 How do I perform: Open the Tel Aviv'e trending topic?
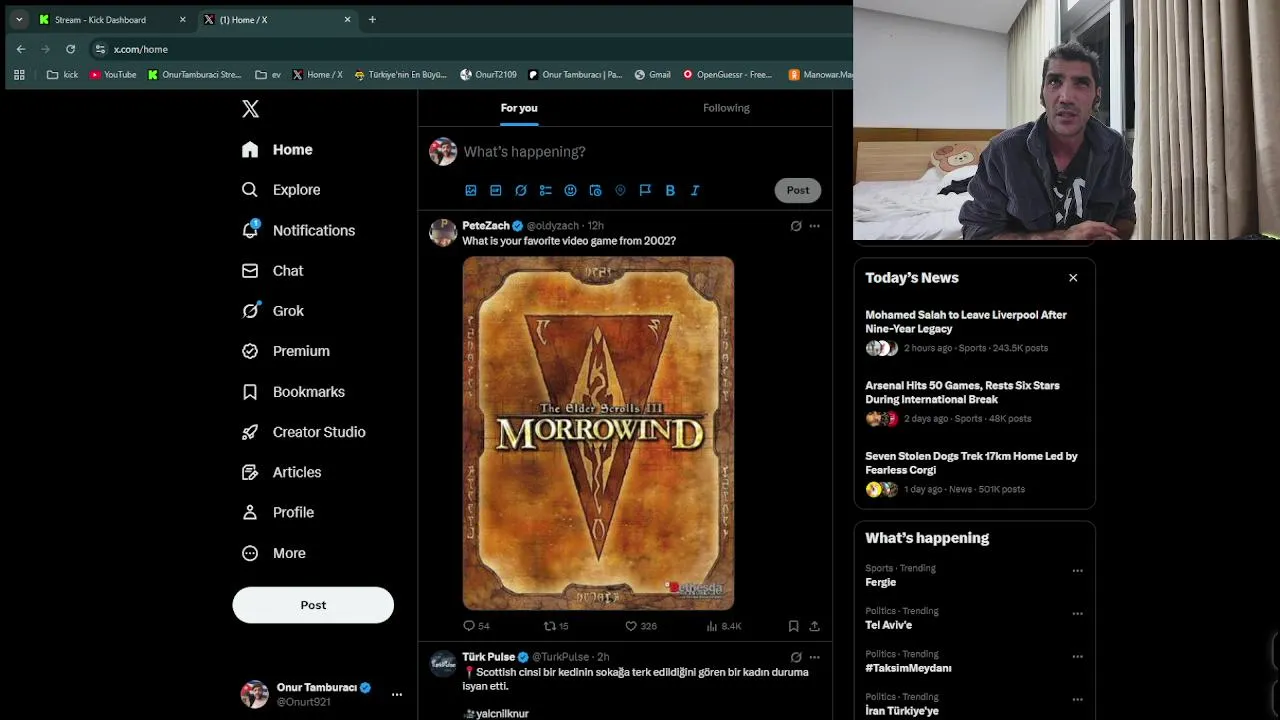pos(888,625)
